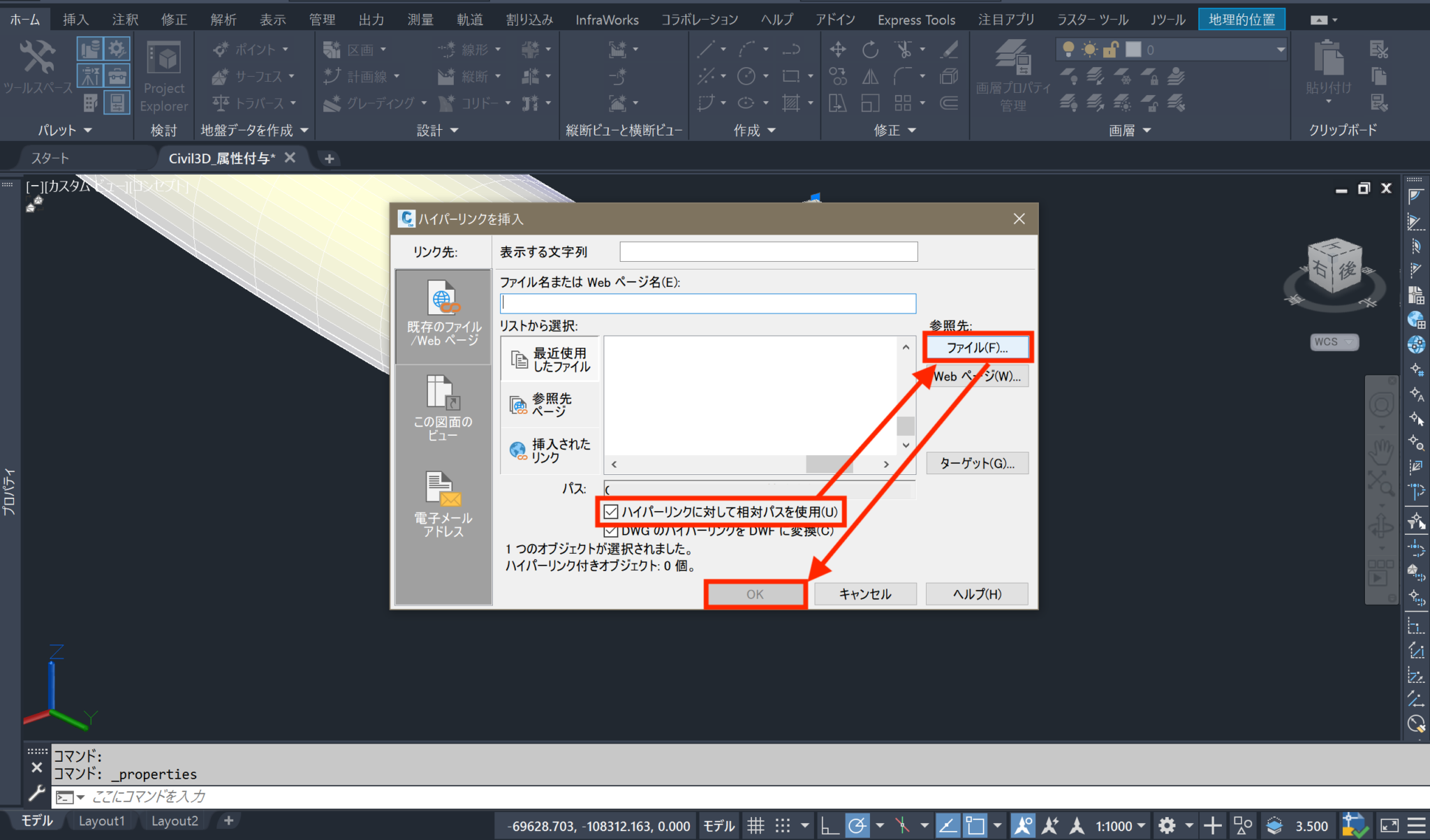Click the ファイル(F)... browse button

977,347
